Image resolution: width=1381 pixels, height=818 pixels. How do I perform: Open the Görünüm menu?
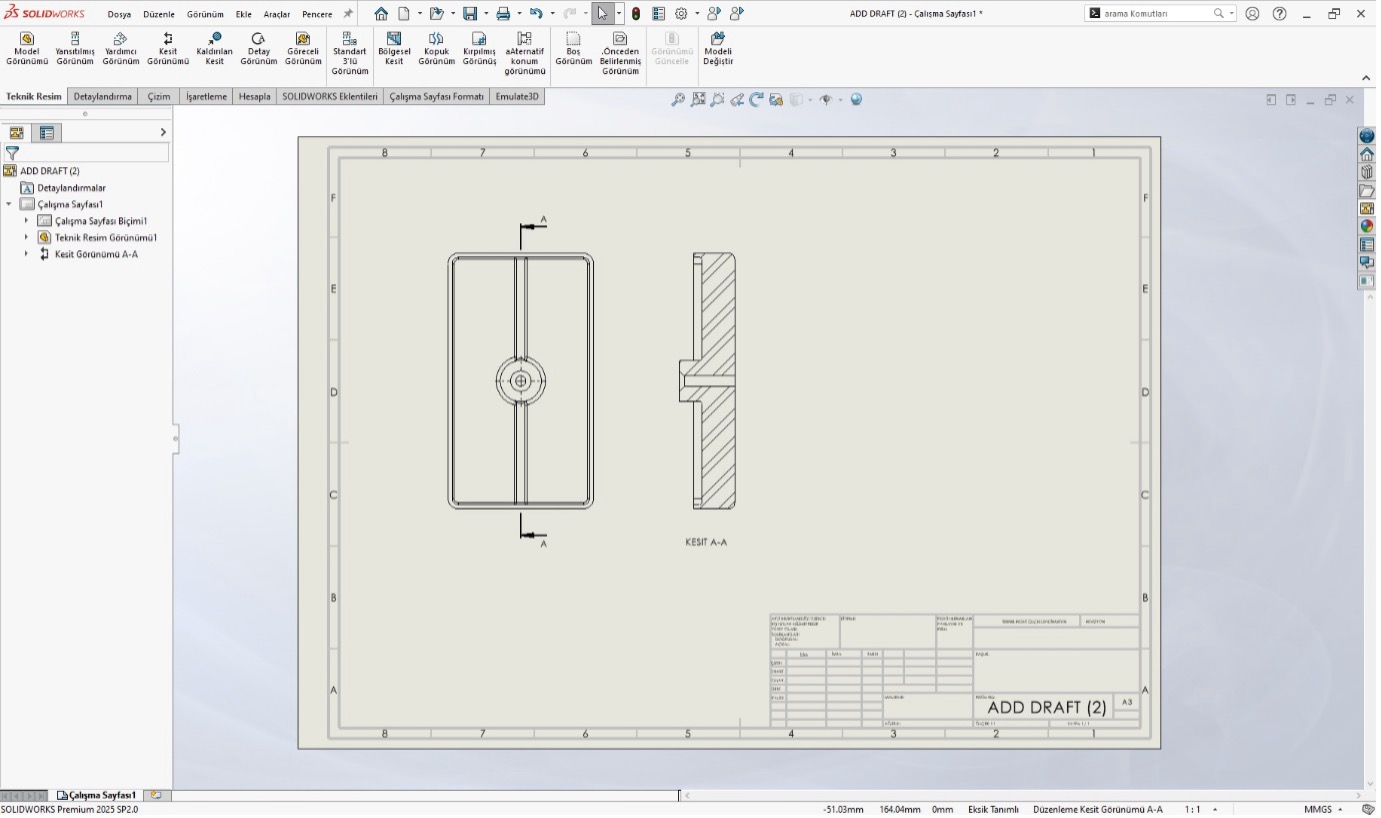point(205,14)
